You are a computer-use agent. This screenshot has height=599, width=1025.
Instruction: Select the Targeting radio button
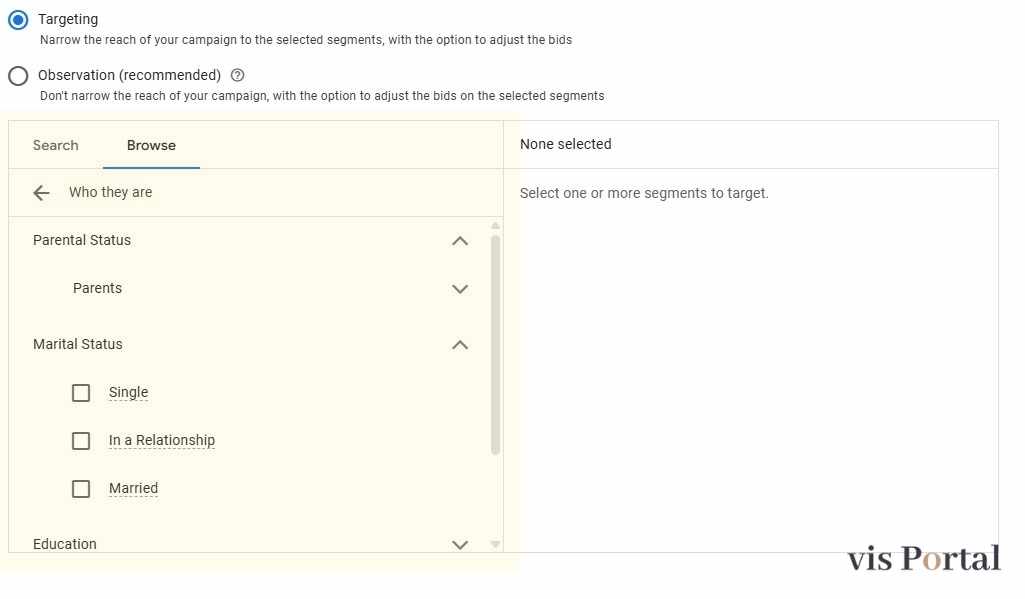(18, 20)
